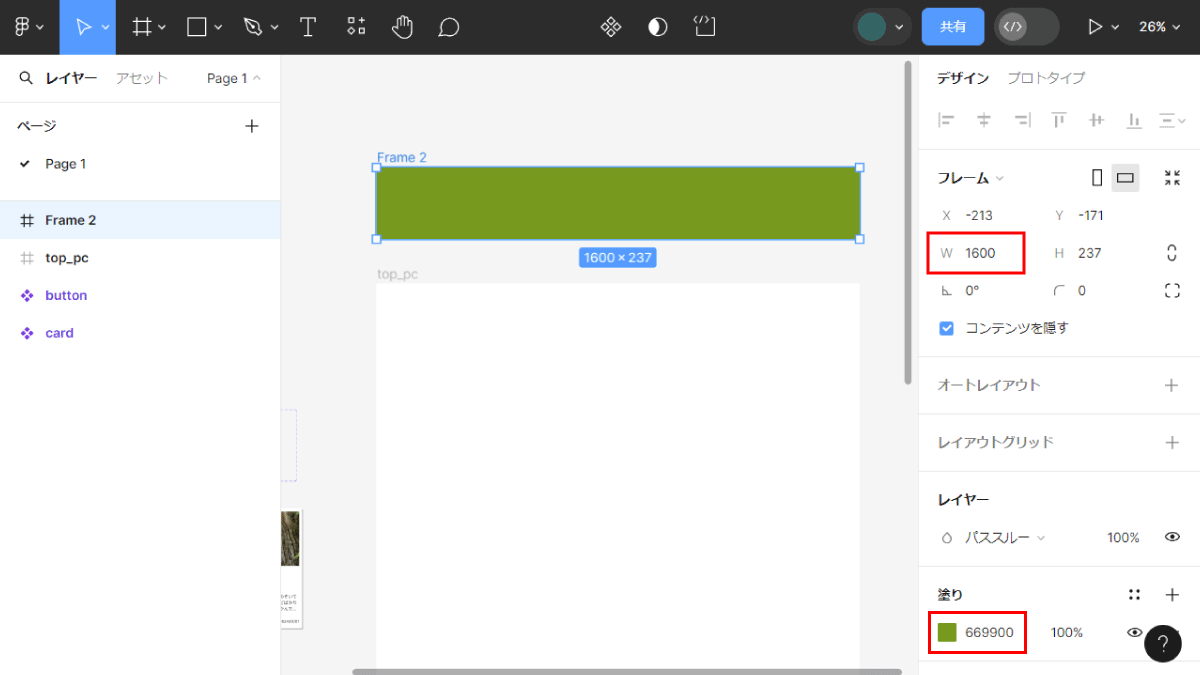Toggle layer visibility eye next to パススルー
This screenshot has height=675, width=1200.
pos(1172,537)
